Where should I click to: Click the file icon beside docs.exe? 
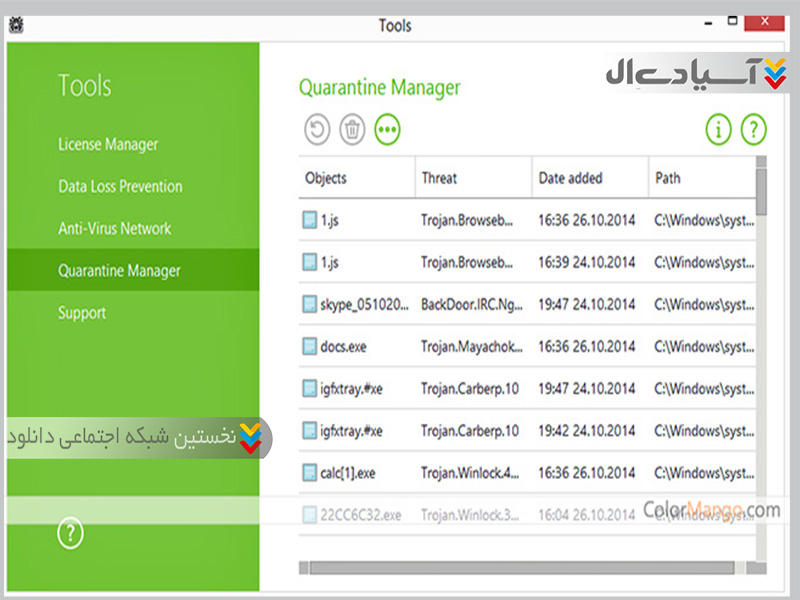(x=309, y=347)
